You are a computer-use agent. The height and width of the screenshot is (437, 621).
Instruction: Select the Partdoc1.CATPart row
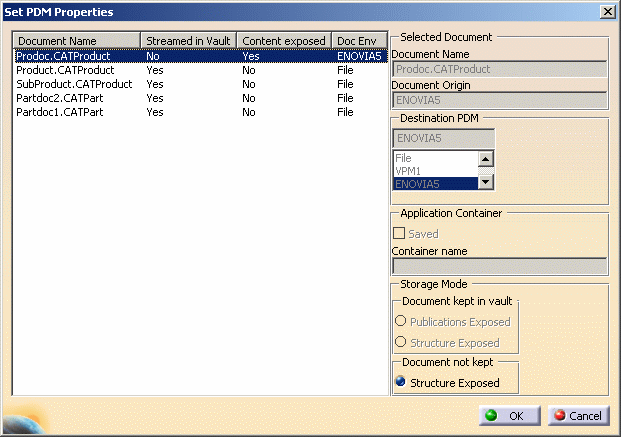coord(201,112)
